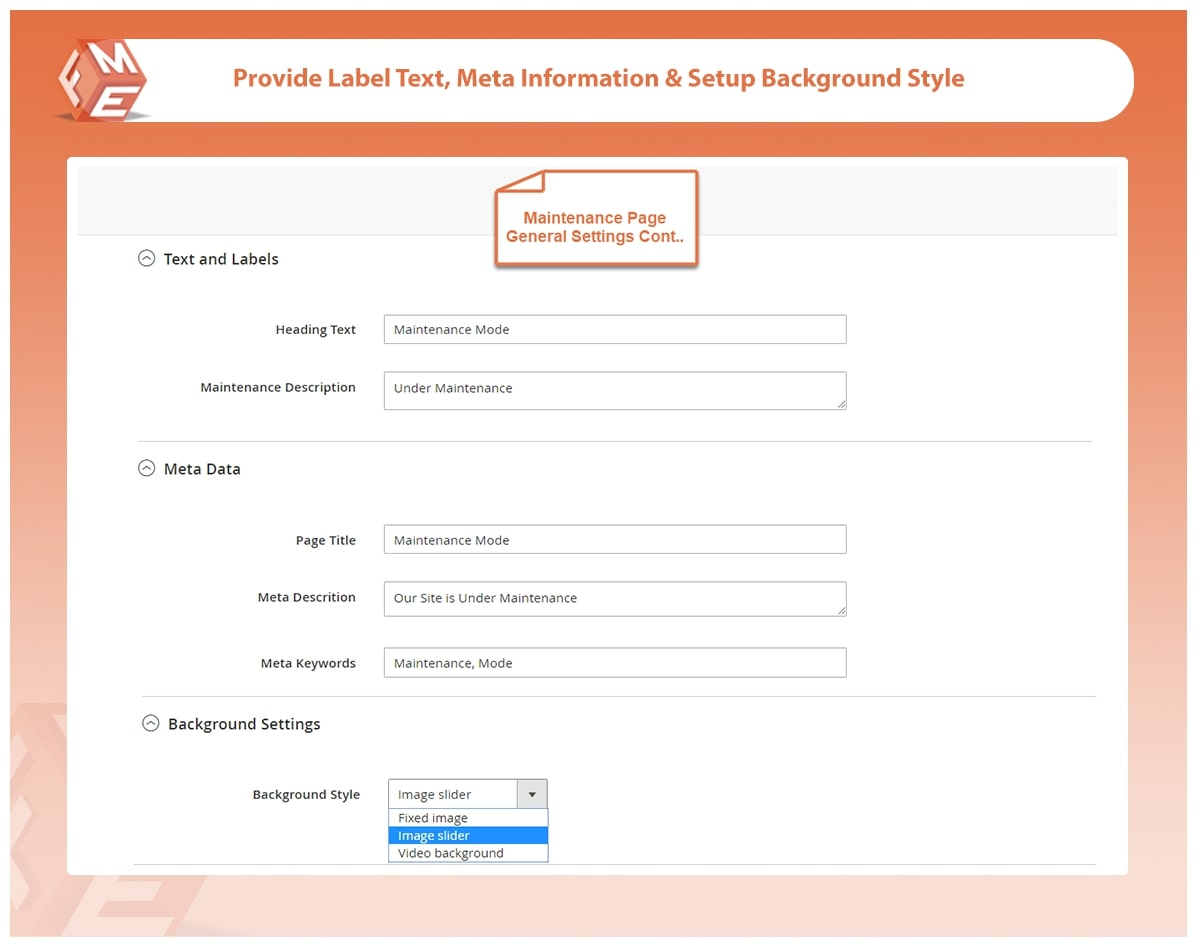Image resolution: width=1197 pixels, height=947 pixels.
Task: Focus the Heading Text input field
Action: [x=614, y=330]
